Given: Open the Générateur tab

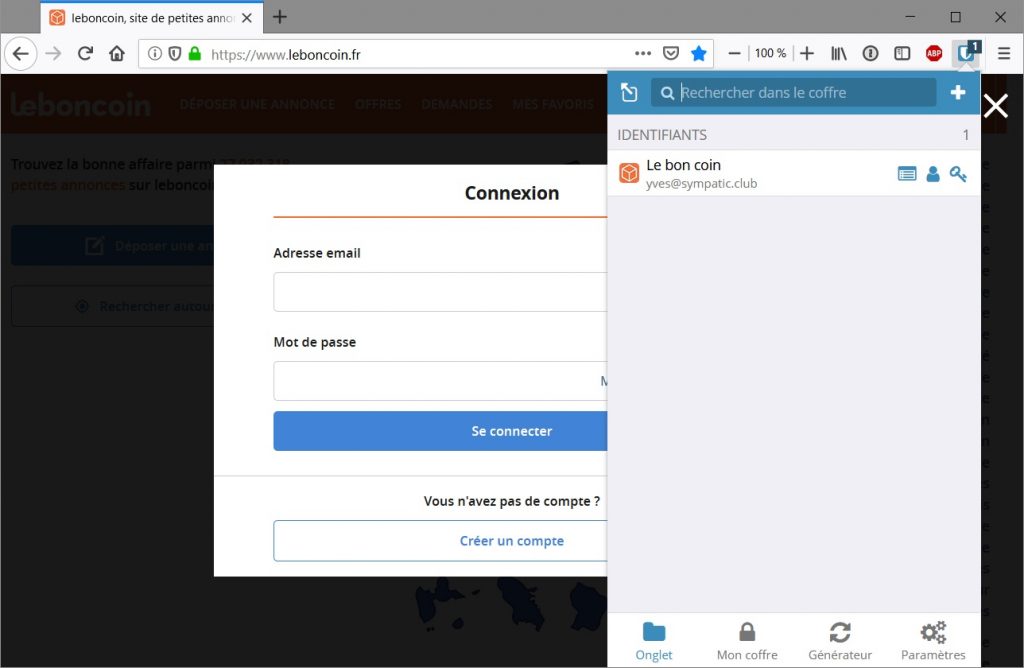Looking at the screenshot, I should tap(840, 641).
